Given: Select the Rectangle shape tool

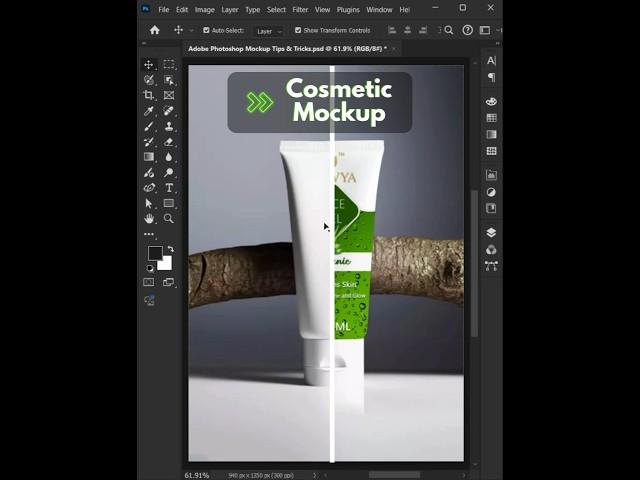Looking at the screenshot, I should coord(169,203).
